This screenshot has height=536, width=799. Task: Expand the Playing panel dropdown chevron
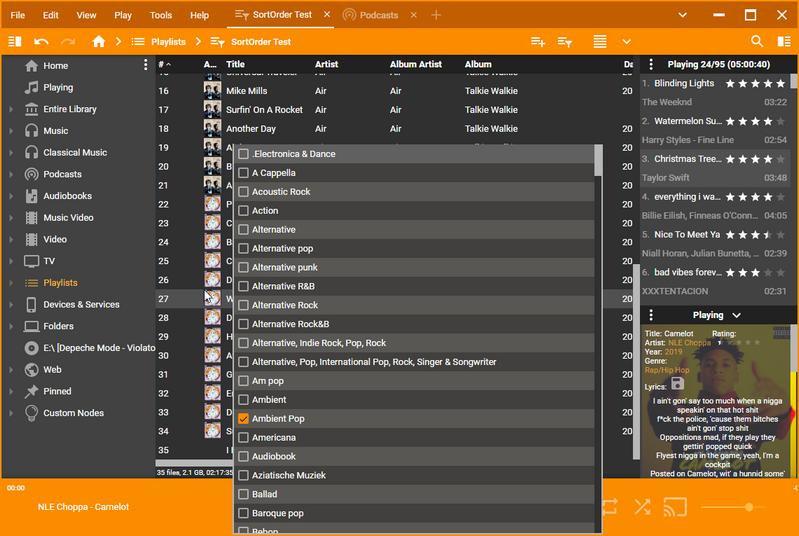pos(737,315)
